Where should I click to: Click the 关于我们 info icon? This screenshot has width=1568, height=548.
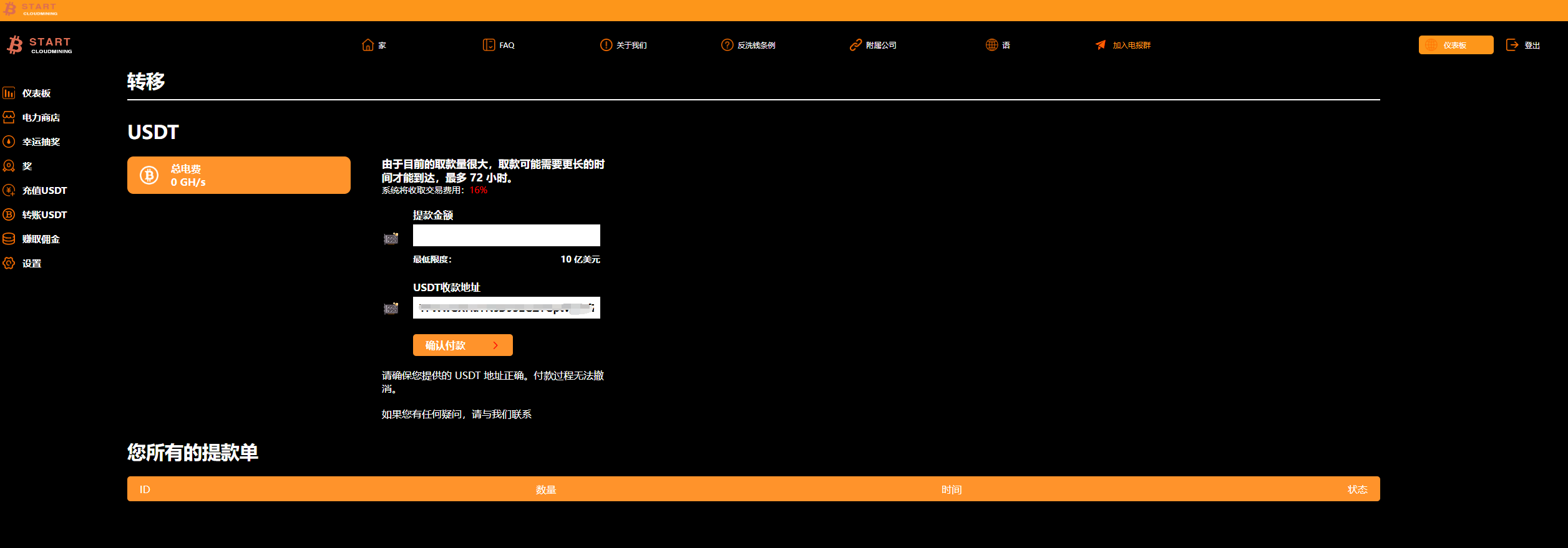tap(606, 45)
